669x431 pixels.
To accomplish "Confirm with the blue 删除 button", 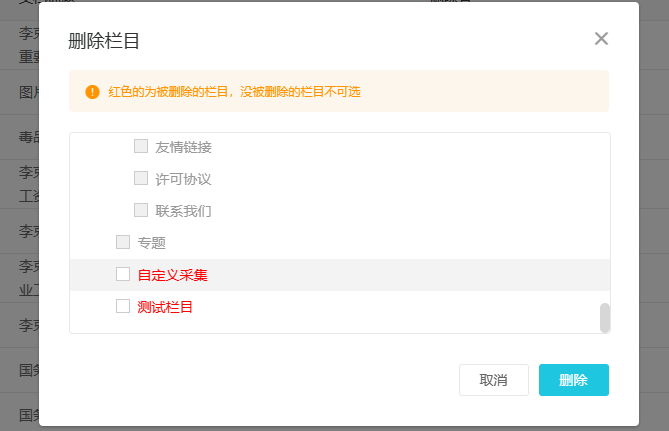I will pos(573,380).
